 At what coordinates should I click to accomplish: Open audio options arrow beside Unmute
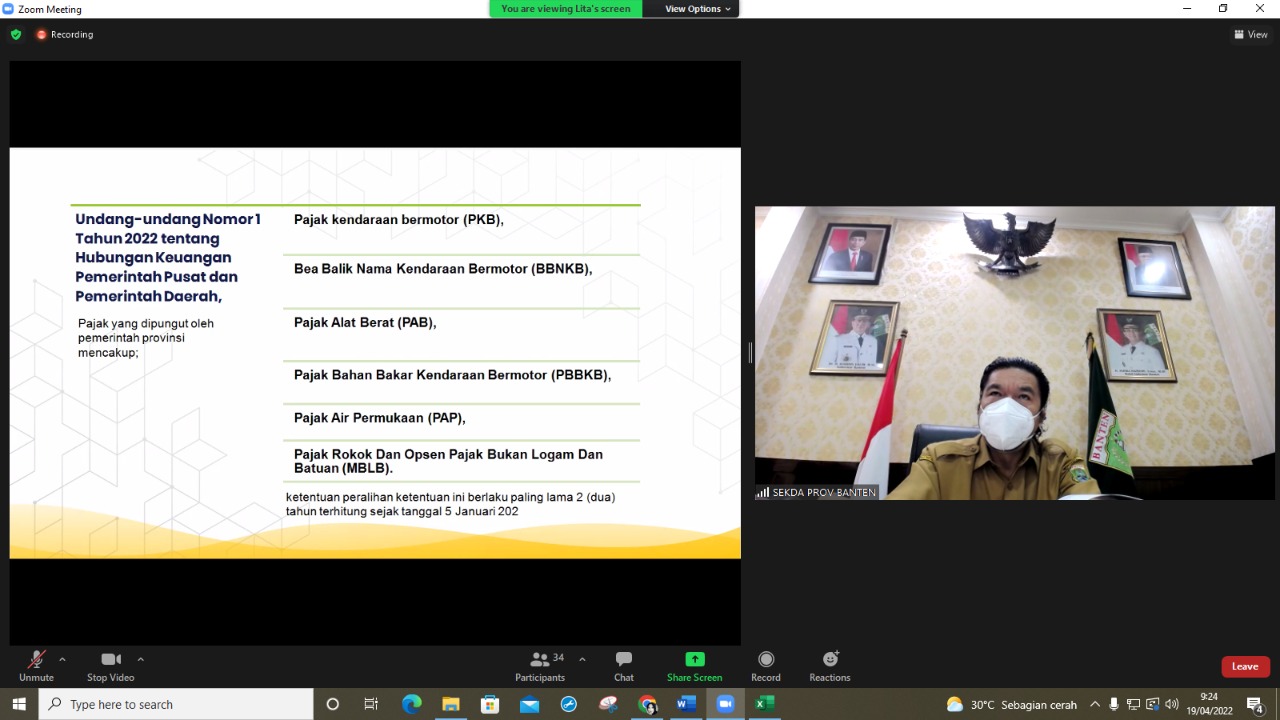(62, 659)
